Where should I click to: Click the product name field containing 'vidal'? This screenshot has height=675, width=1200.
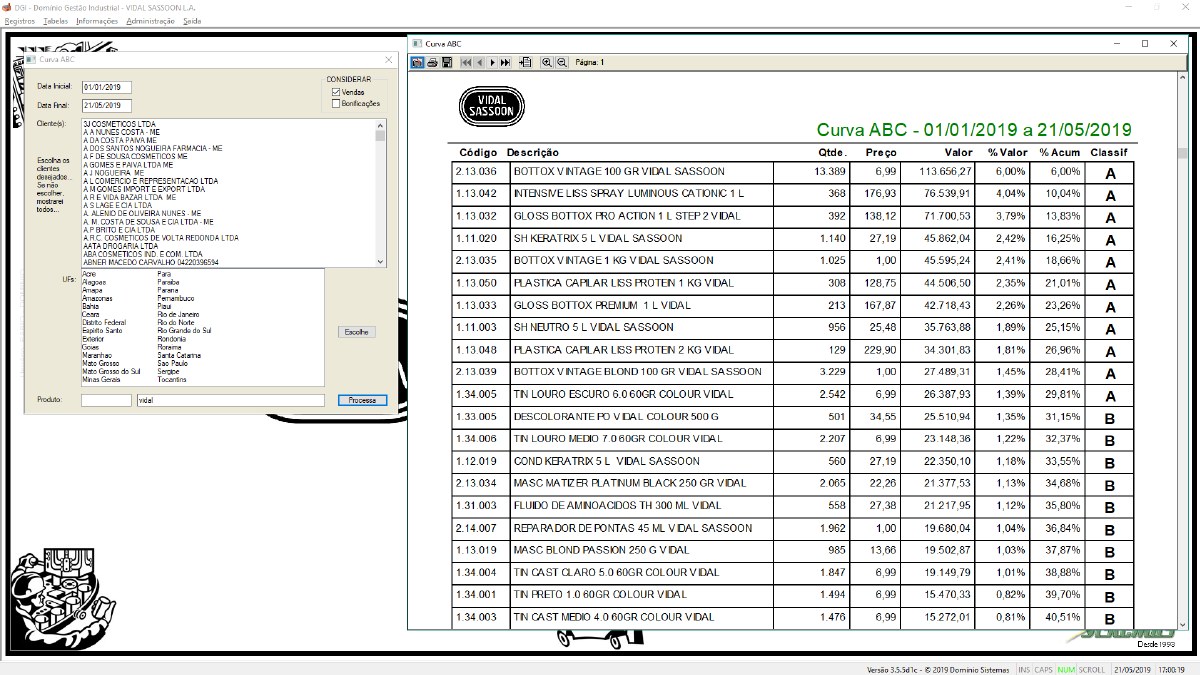pyautogui.click(x=231, y=400)
